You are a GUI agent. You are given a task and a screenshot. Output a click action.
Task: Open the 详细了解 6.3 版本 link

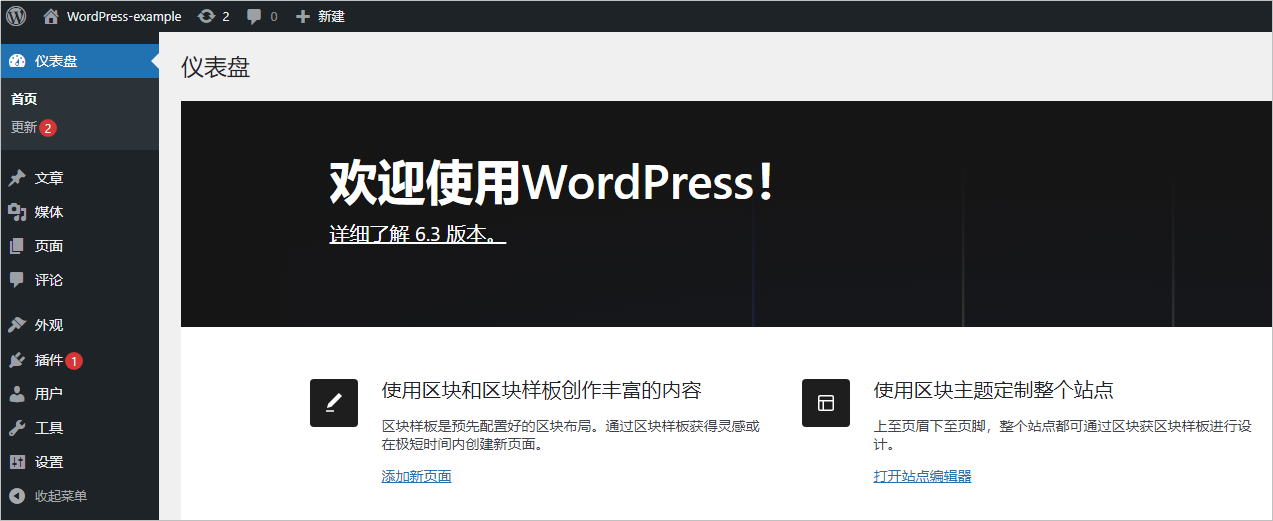tap(418, 234)
